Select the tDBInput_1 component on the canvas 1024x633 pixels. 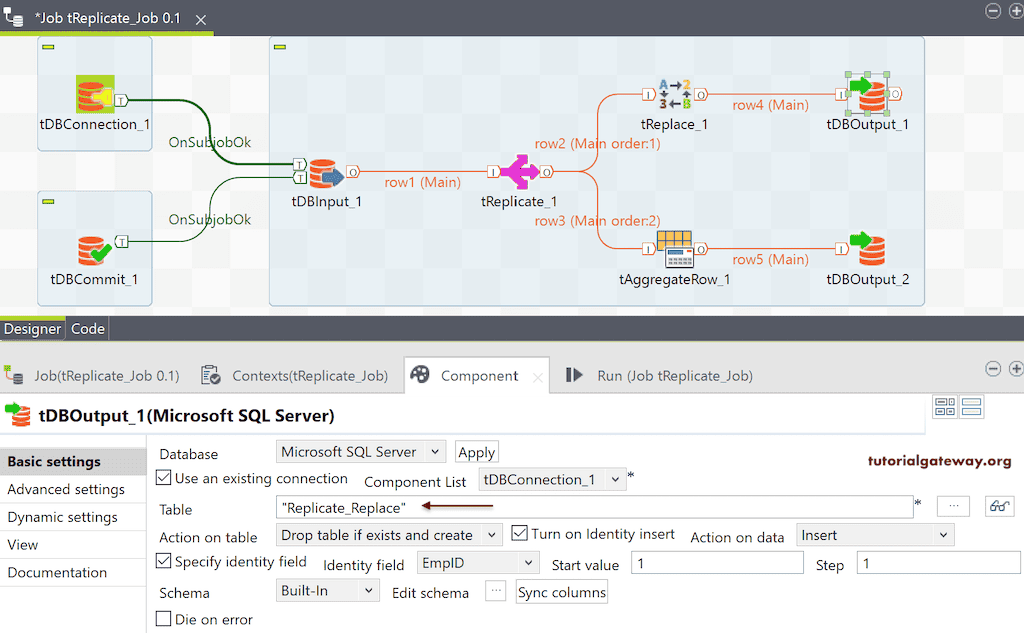pyautogui.click(x=327, y=173)
